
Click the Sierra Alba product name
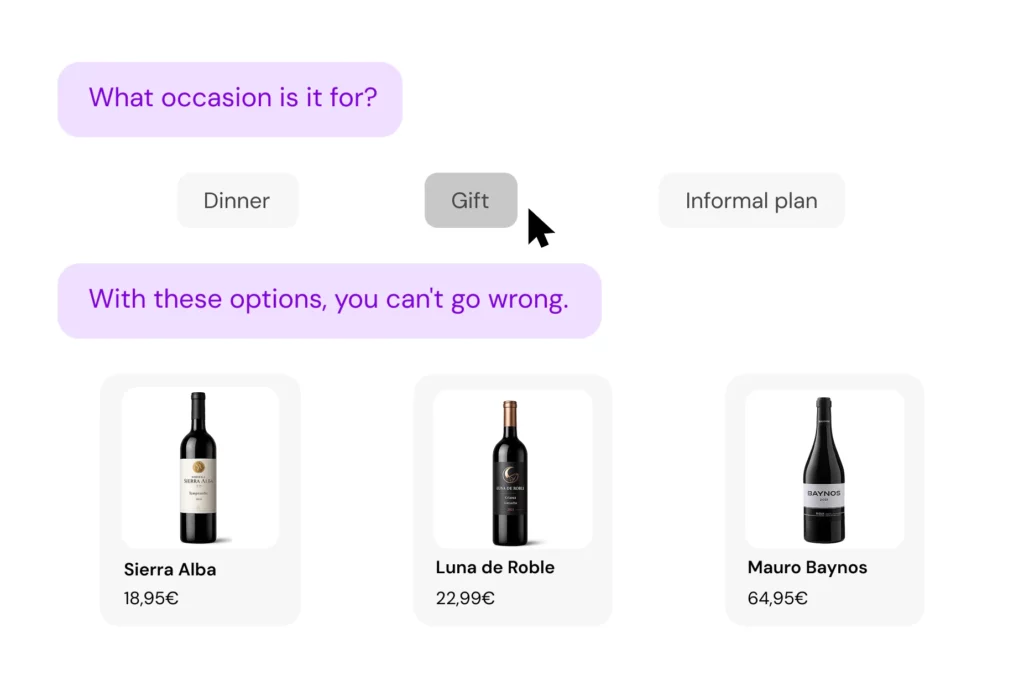(x=170, y=570)
